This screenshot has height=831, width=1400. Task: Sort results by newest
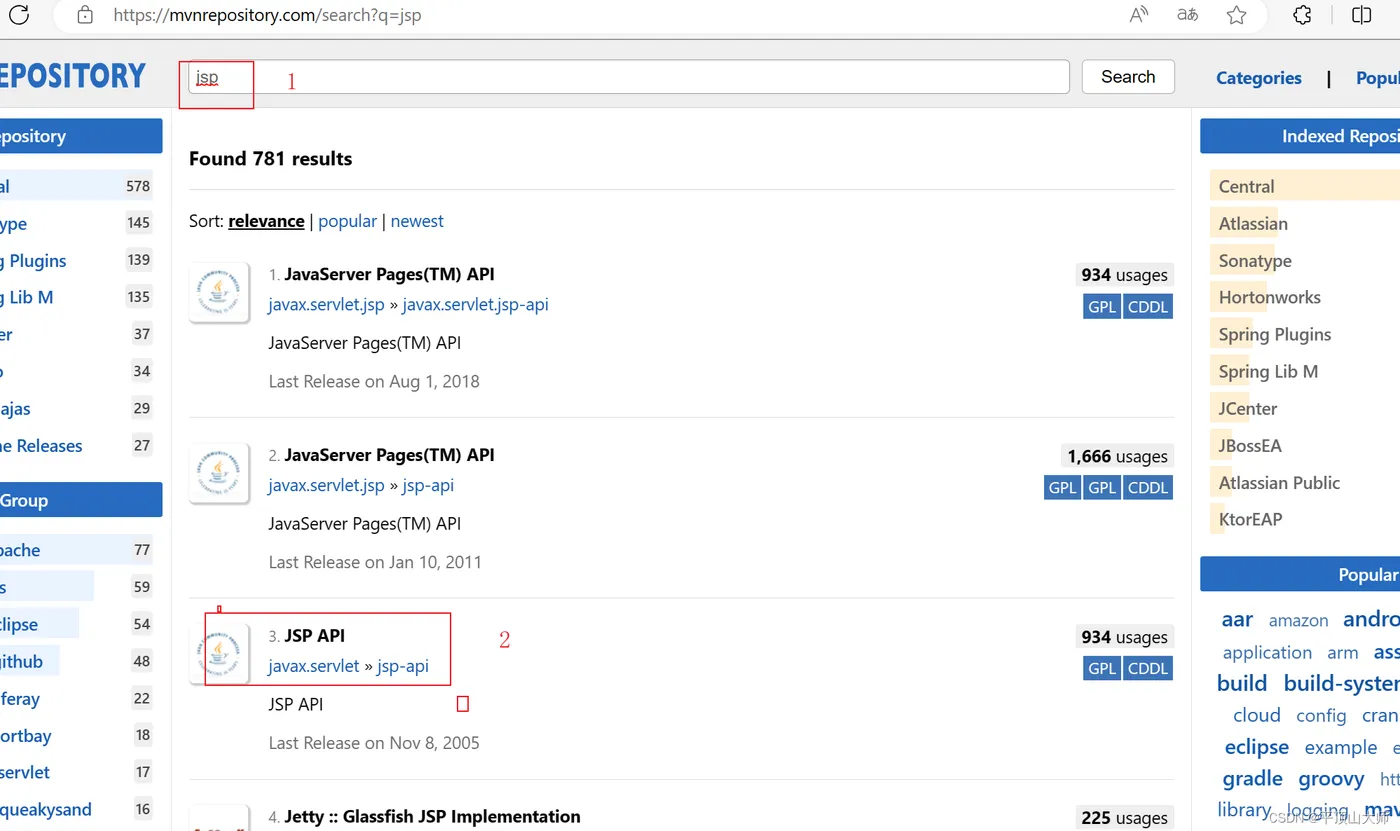[417, 221]
